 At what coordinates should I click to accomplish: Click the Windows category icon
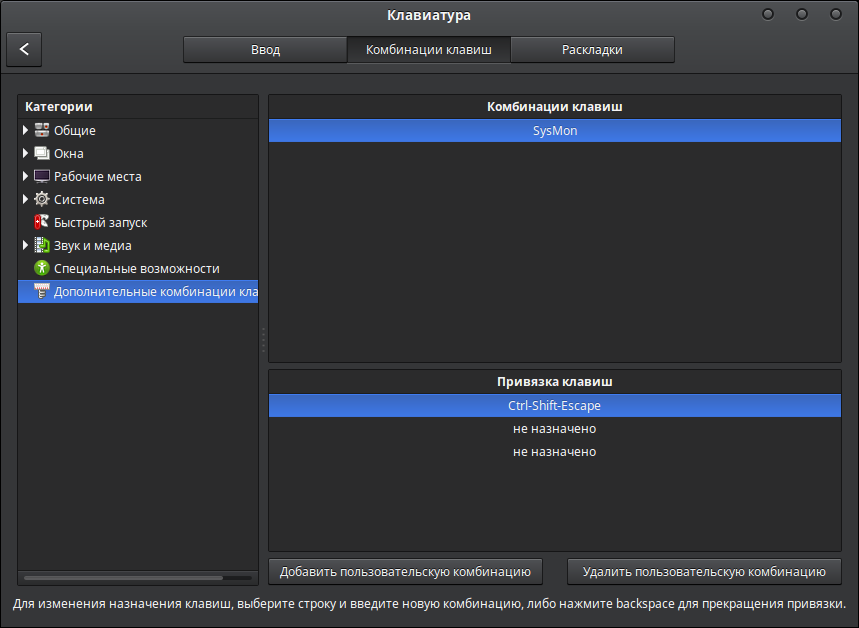[41, 153]
